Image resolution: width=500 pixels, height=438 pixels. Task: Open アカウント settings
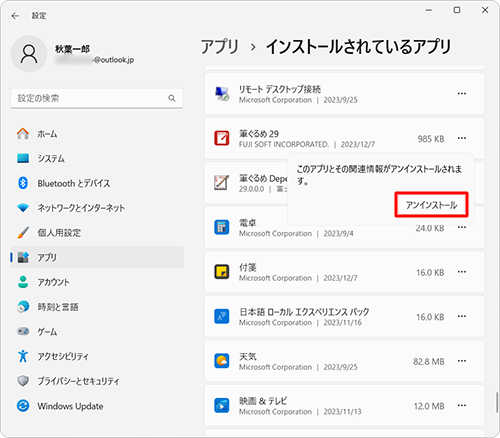point(97,282)
